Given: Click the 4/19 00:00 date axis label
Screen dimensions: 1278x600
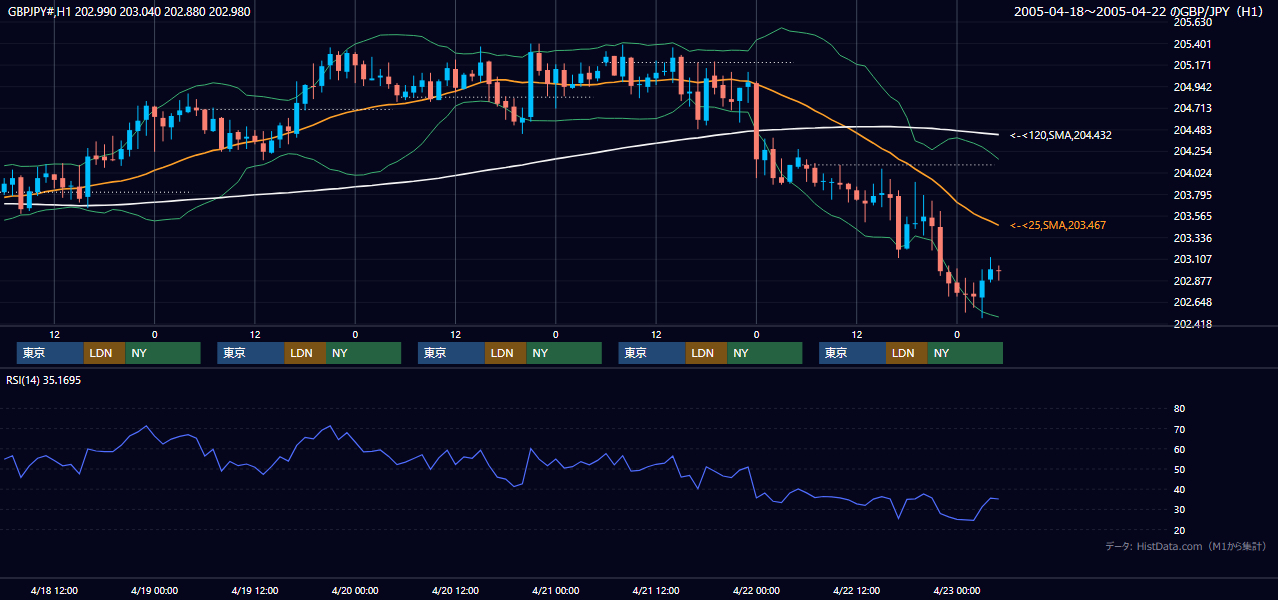Looking at the screenshot, I should 154,590.
